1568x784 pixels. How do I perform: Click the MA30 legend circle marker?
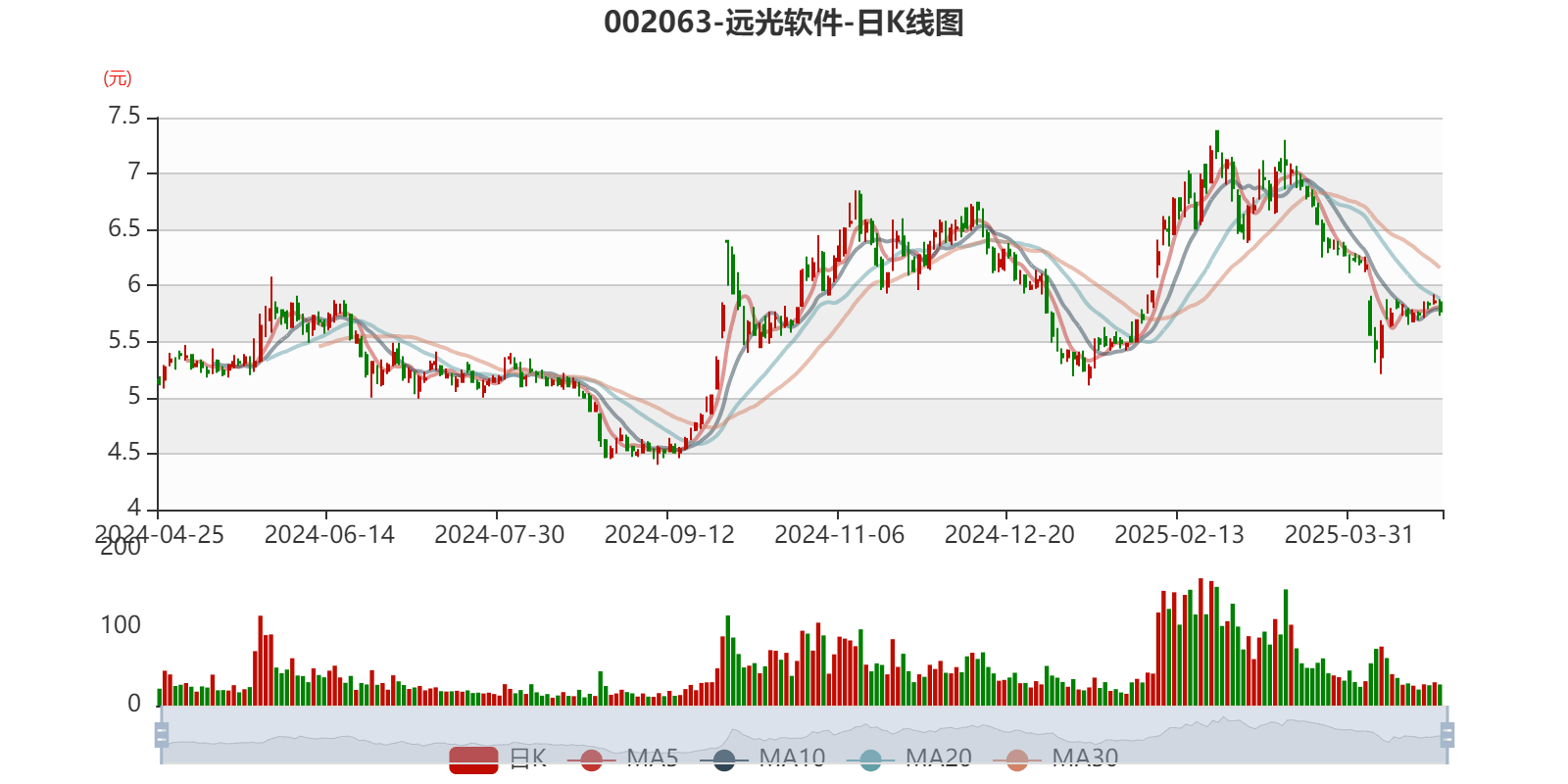pos(1017,759)
